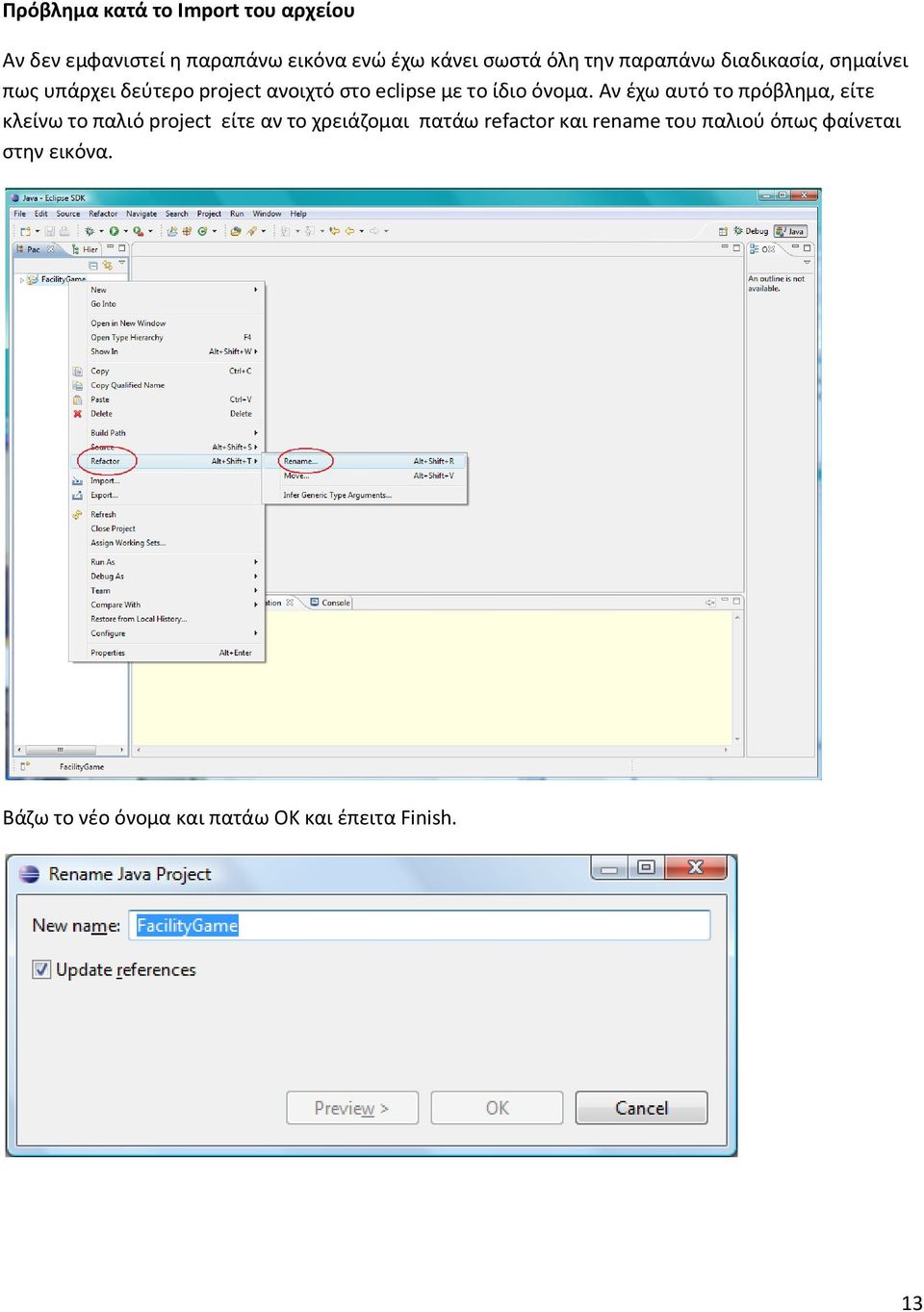Click 'Assign Working Sets...' entry
The width and height of the screenshot is (924, 1312).
click(x=167, y=543)
